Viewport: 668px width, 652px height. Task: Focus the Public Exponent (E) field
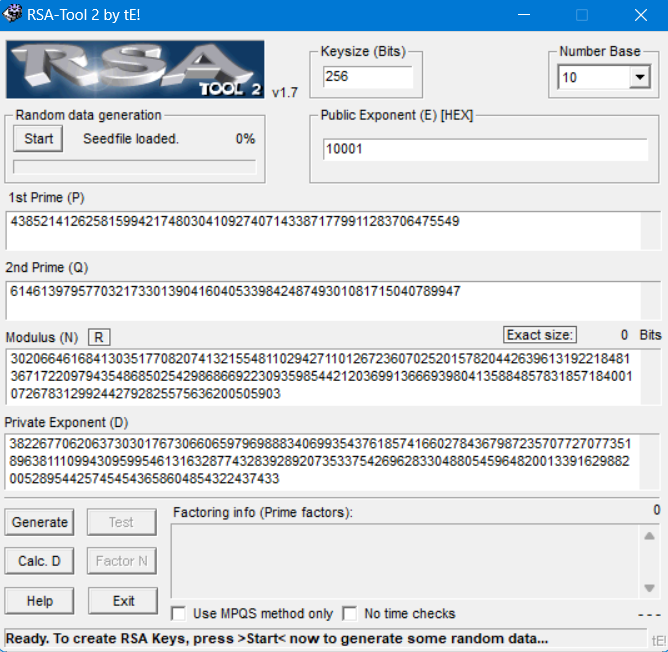pos(485,149)
